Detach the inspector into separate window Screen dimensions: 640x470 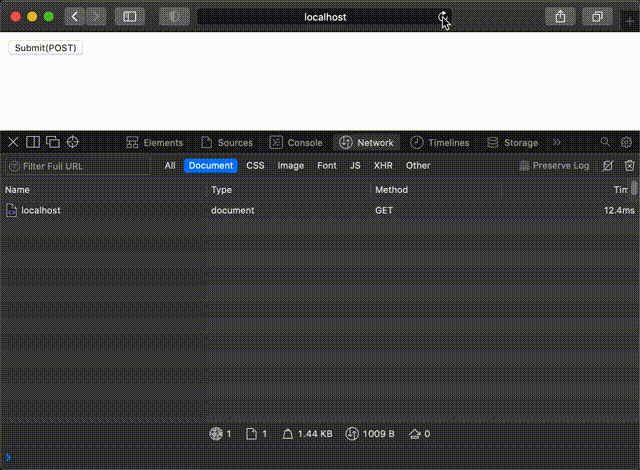pyautogui.click(x=53, y=142)
